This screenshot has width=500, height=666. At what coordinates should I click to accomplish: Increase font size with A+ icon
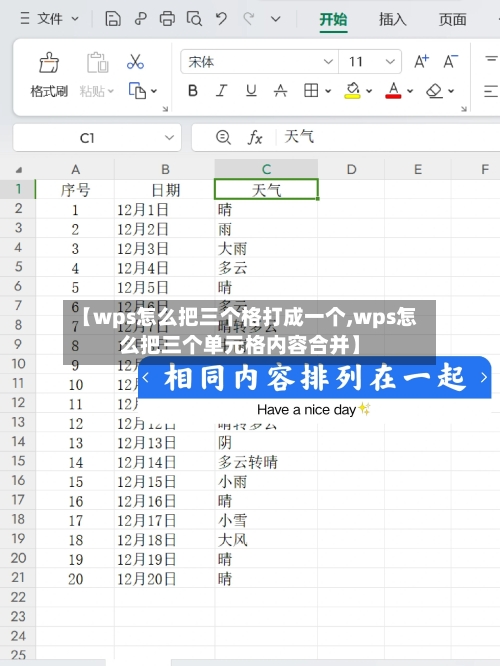tap(421, 62)
